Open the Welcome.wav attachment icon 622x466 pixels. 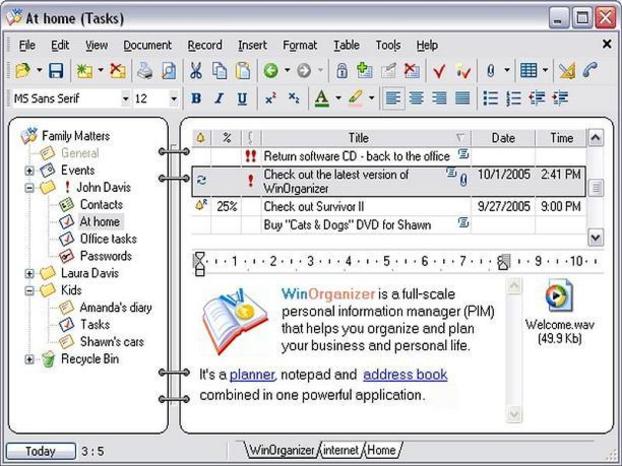(x=559, y=296)
